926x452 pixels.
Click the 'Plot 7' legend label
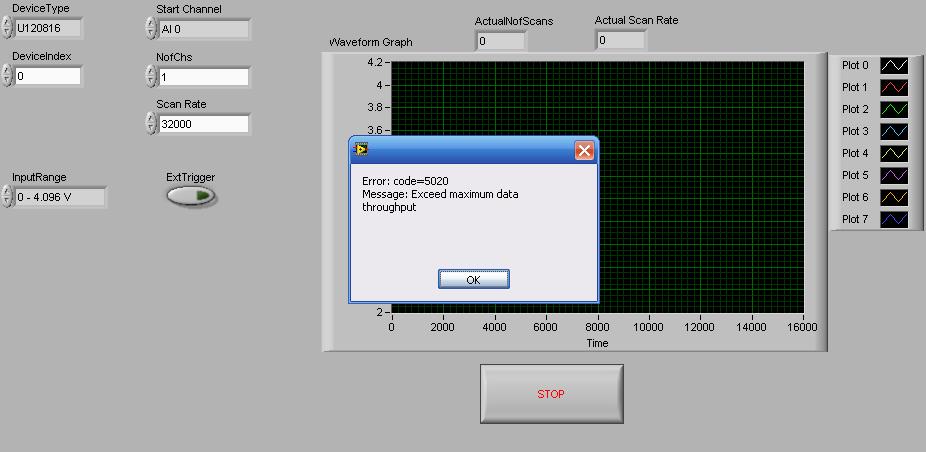pyautogui.click(x=855, y=219)
